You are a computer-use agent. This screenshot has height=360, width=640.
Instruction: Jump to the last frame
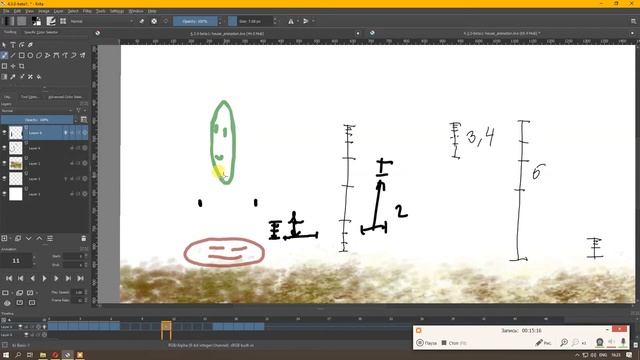80,278
